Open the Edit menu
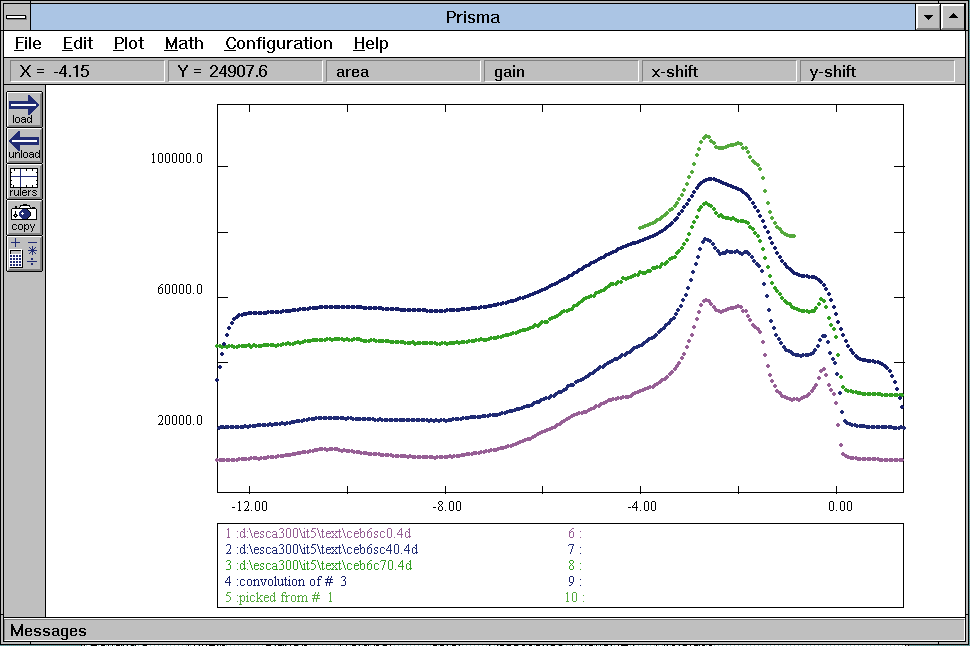The height and width of the screenshot is (646, 970). [77, 44]
